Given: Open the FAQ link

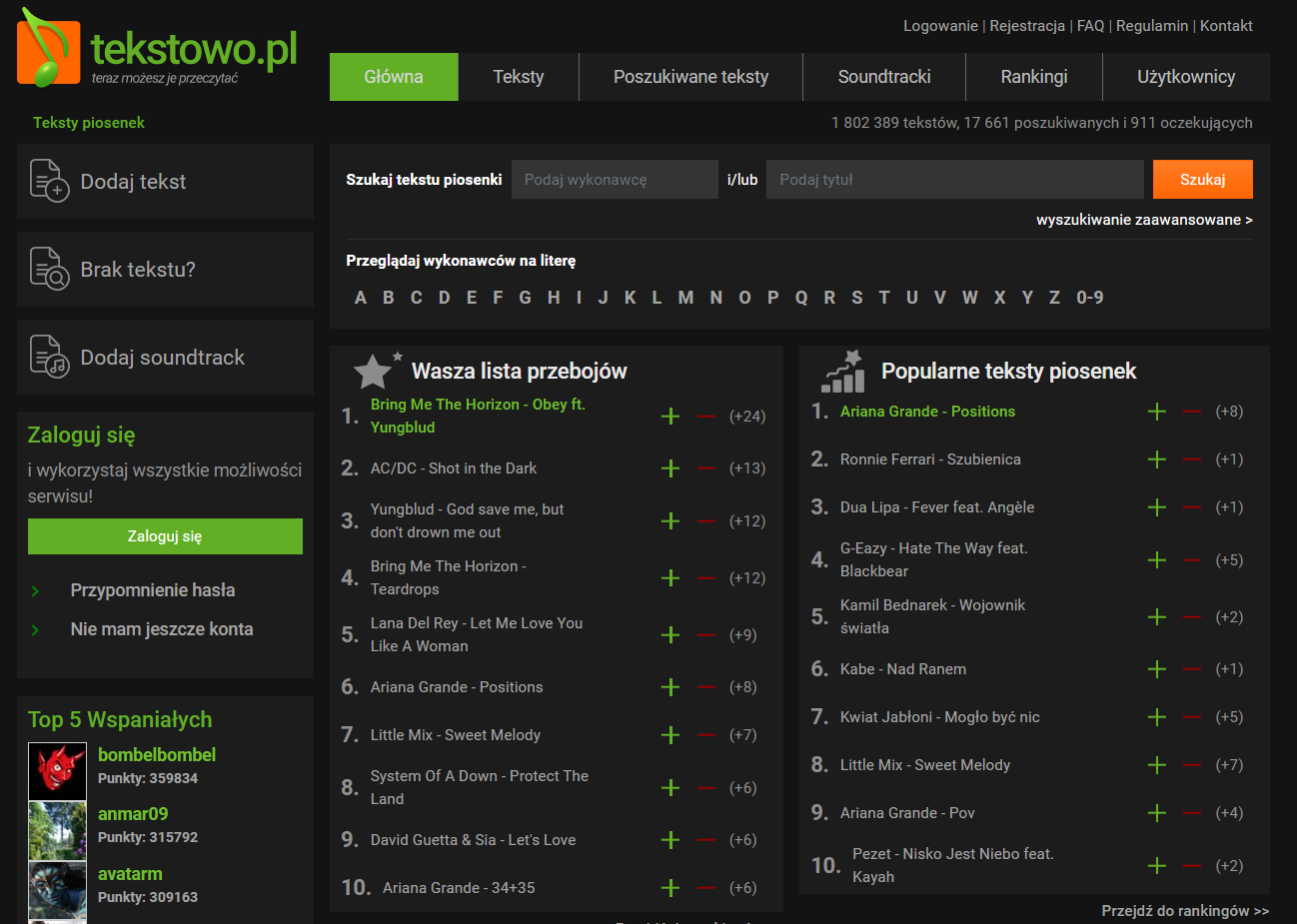Looking at the screenshot, I should coord(1090,26).
